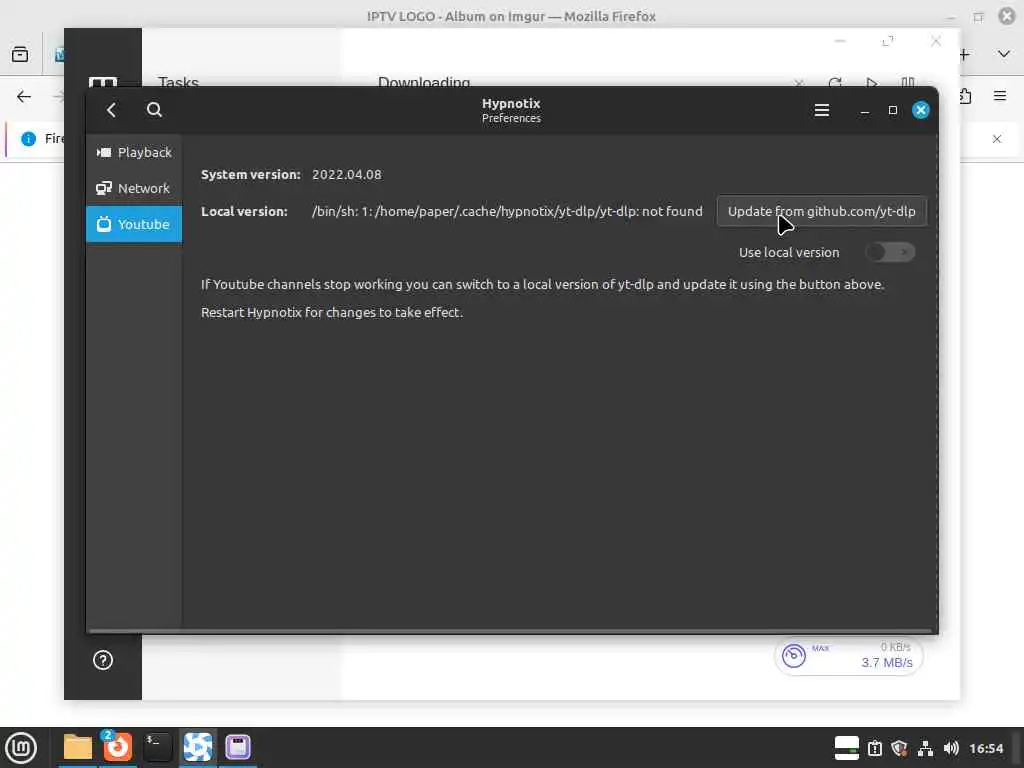The height and width of the screenshot is (768, 1024).
Task: Open the volume speaker tray icon
Action: [x=951, y=748]
